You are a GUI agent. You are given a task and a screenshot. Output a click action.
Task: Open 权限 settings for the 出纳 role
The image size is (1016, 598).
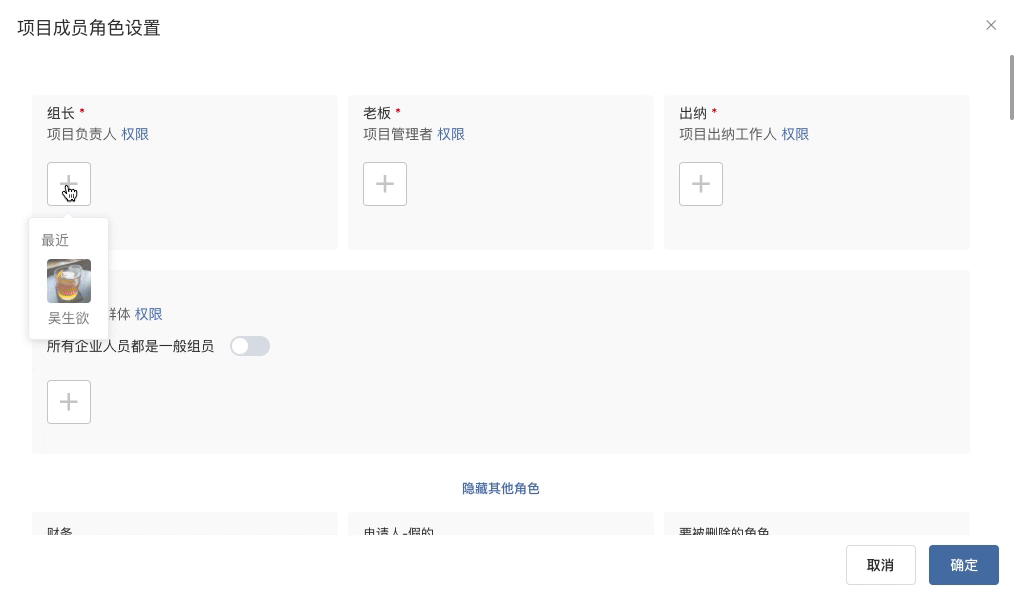795,134
